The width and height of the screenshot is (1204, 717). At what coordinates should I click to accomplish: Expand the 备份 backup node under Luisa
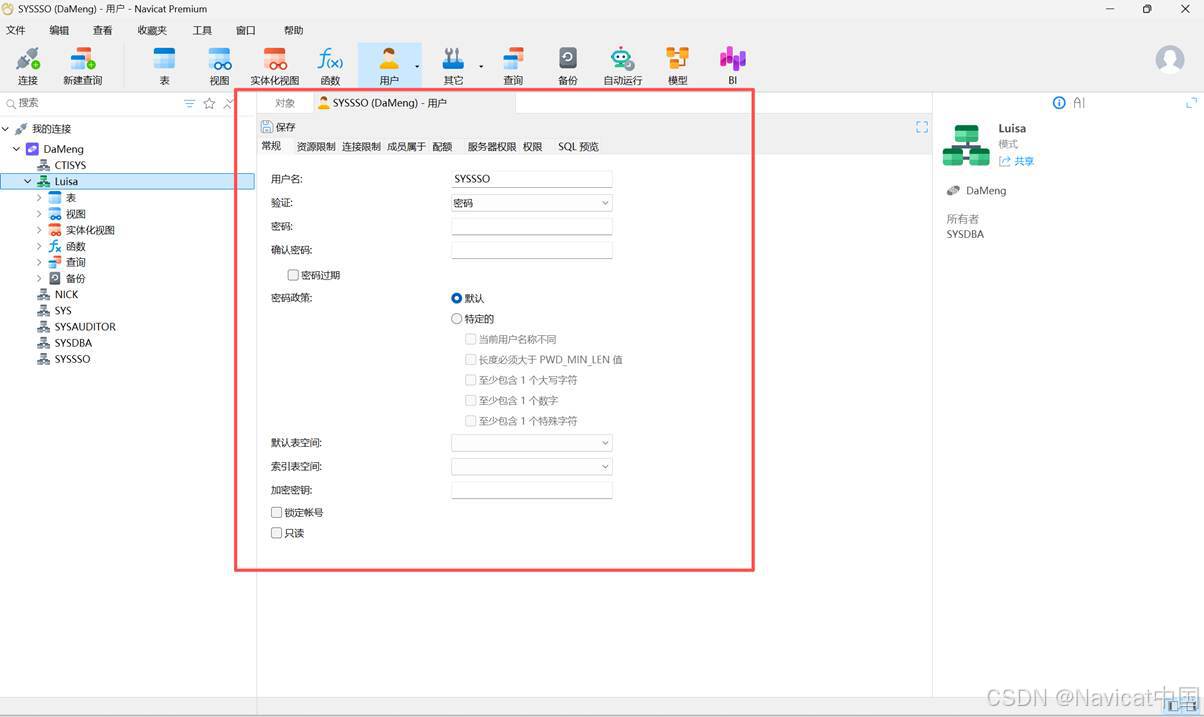tap(39, 278)
